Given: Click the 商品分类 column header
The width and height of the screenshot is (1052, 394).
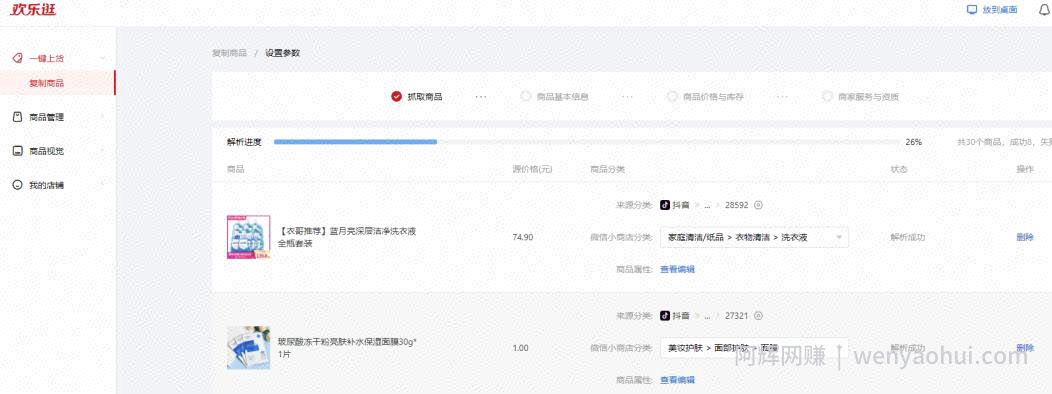Looking at the screenshot, I should [607, 169].
